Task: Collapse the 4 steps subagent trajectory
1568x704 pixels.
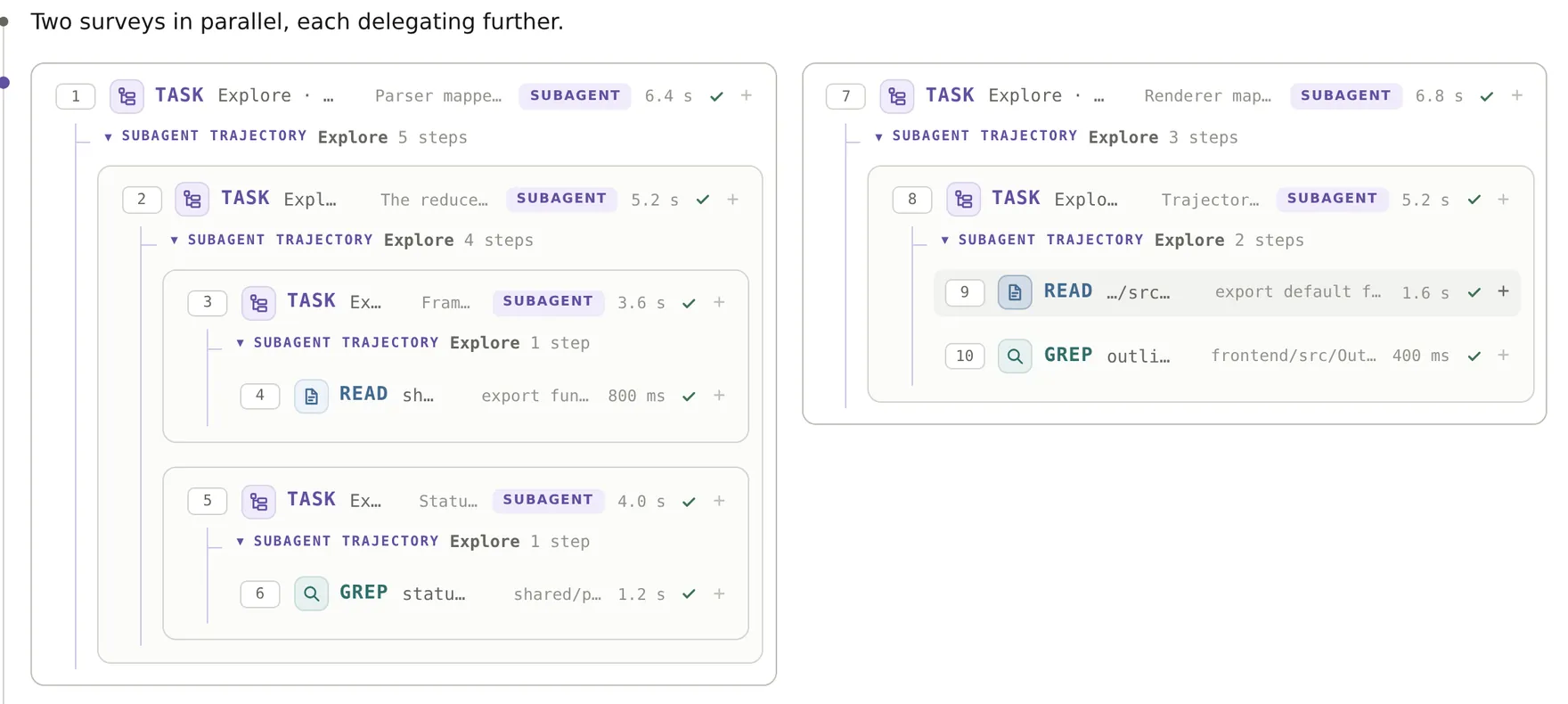Action: (x=174, y=241)
